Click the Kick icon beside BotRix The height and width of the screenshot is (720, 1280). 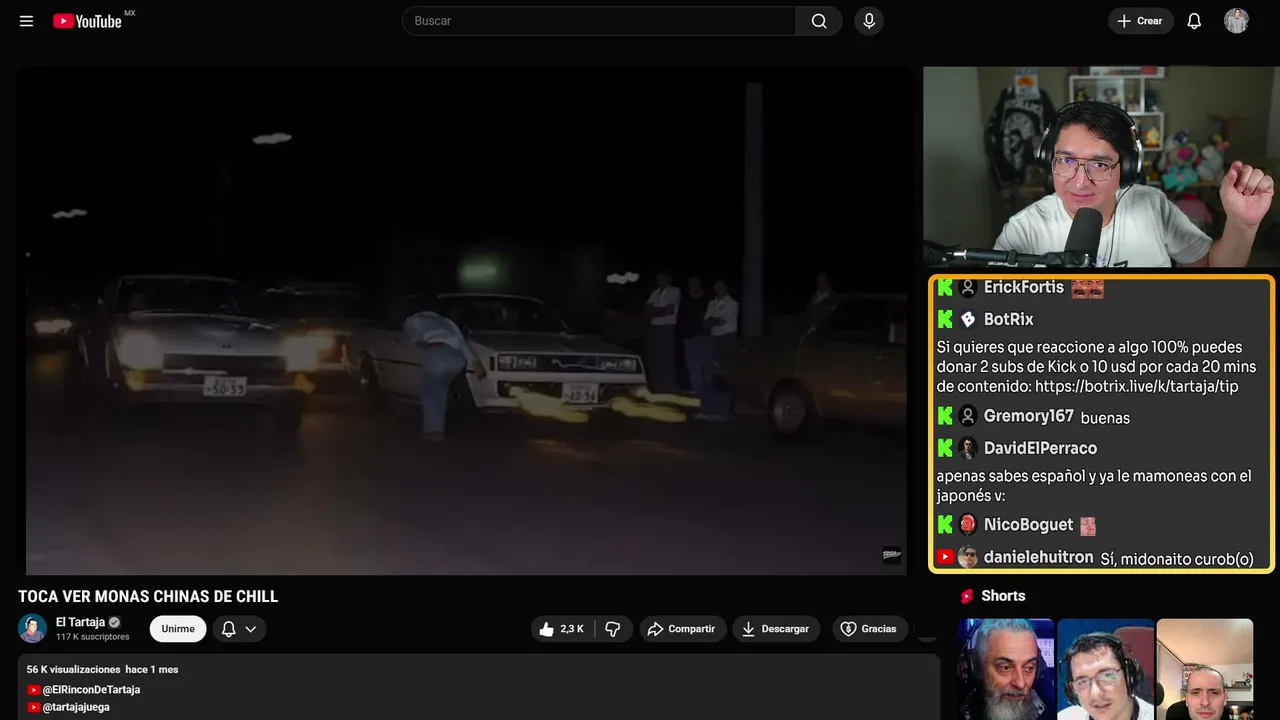(x=944, y=320)
